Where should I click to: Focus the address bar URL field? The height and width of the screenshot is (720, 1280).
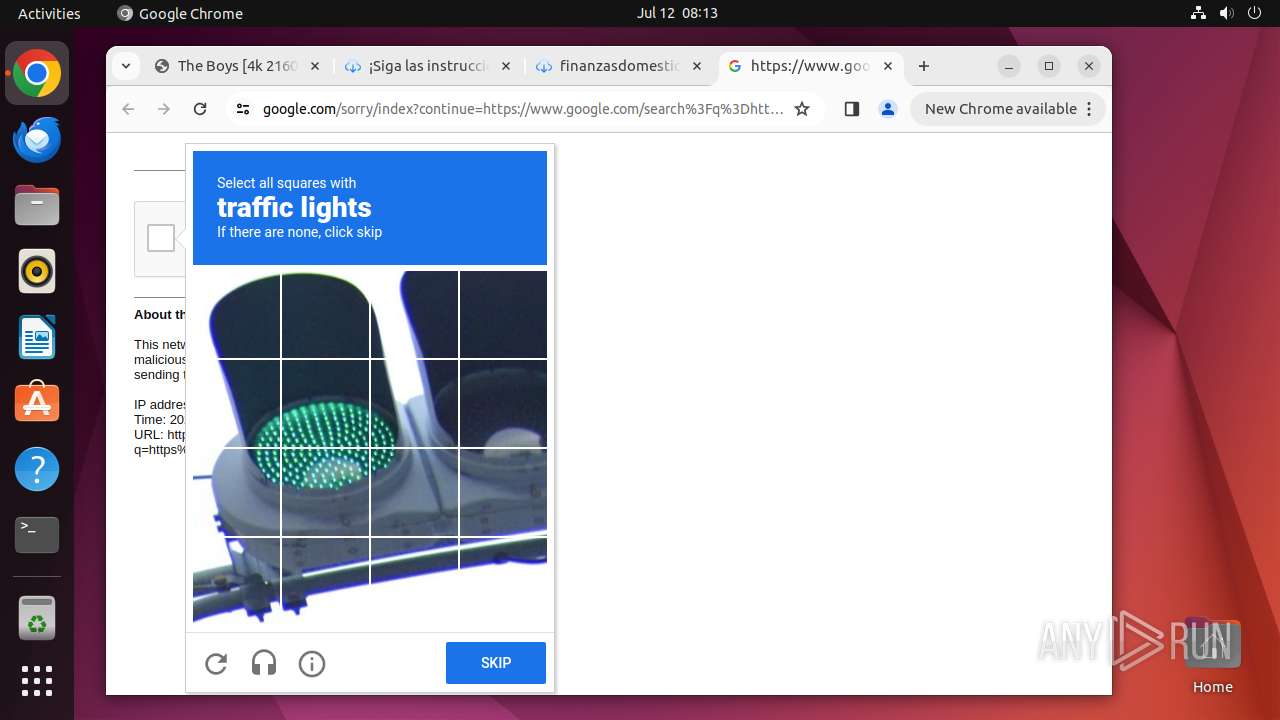(523, 109)
